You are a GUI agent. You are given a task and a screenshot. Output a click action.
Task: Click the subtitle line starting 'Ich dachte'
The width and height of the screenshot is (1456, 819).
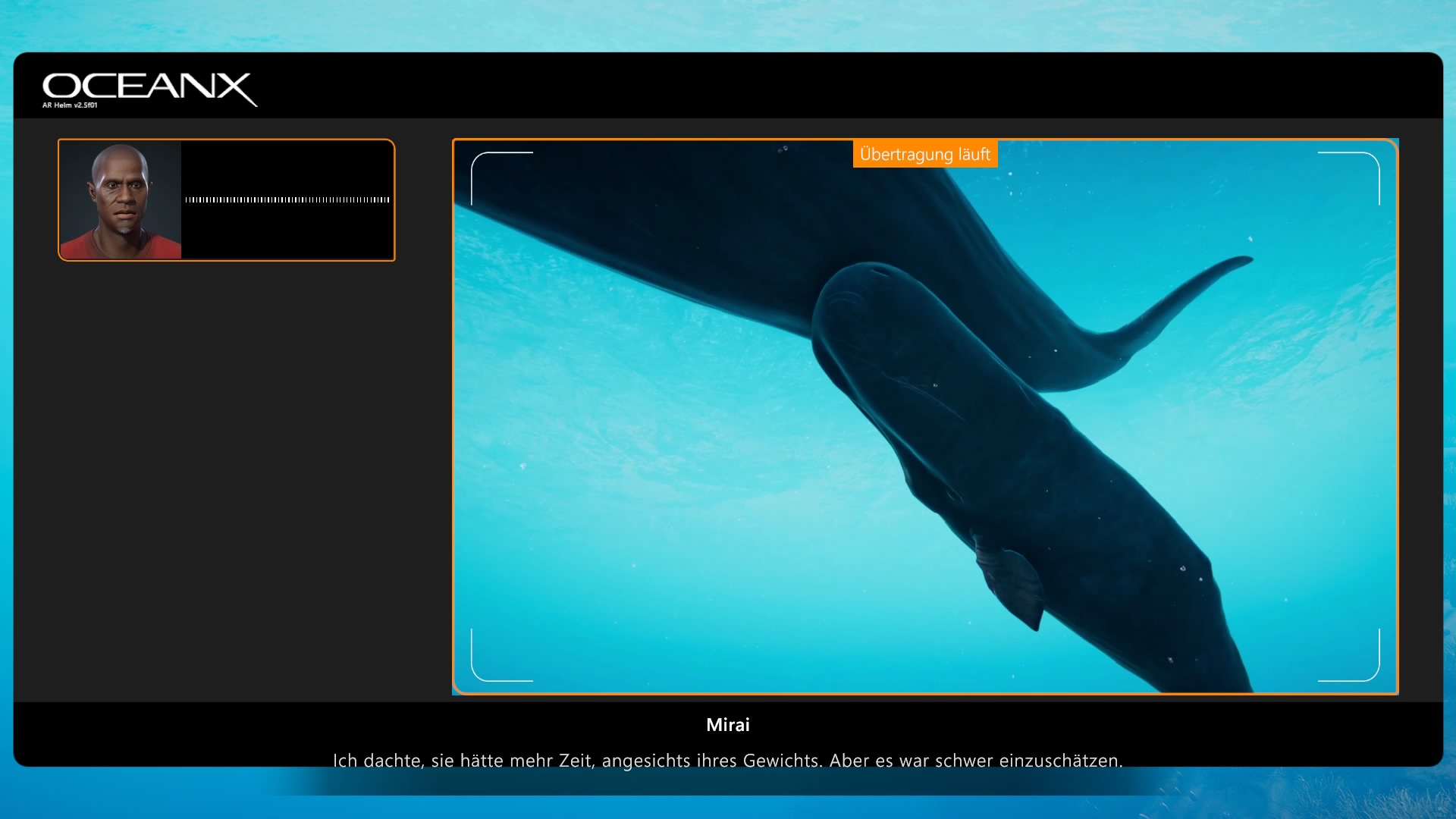[728, 761]
